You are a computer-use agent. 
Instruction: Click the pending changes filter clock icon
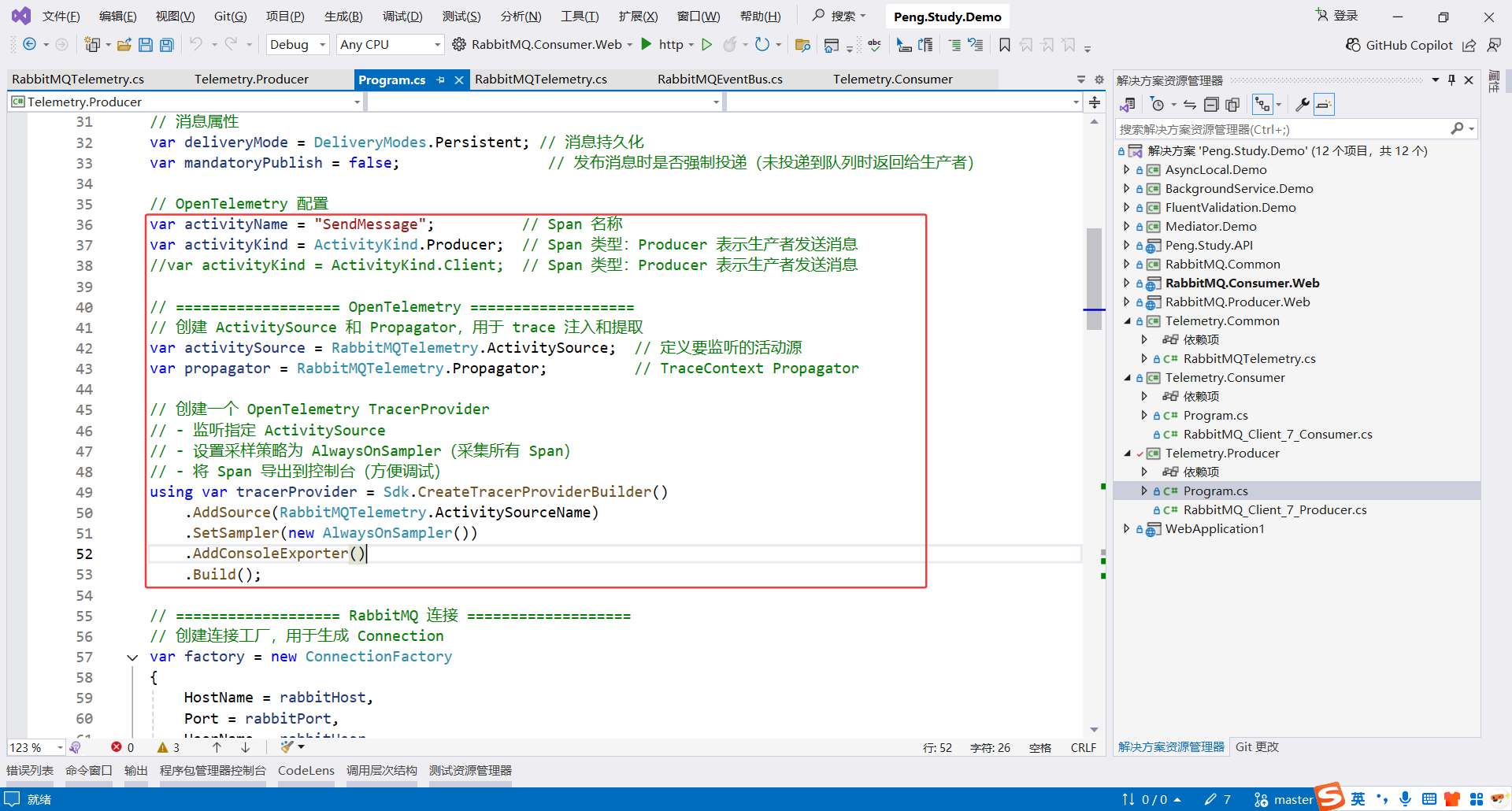pos(1157,105)
